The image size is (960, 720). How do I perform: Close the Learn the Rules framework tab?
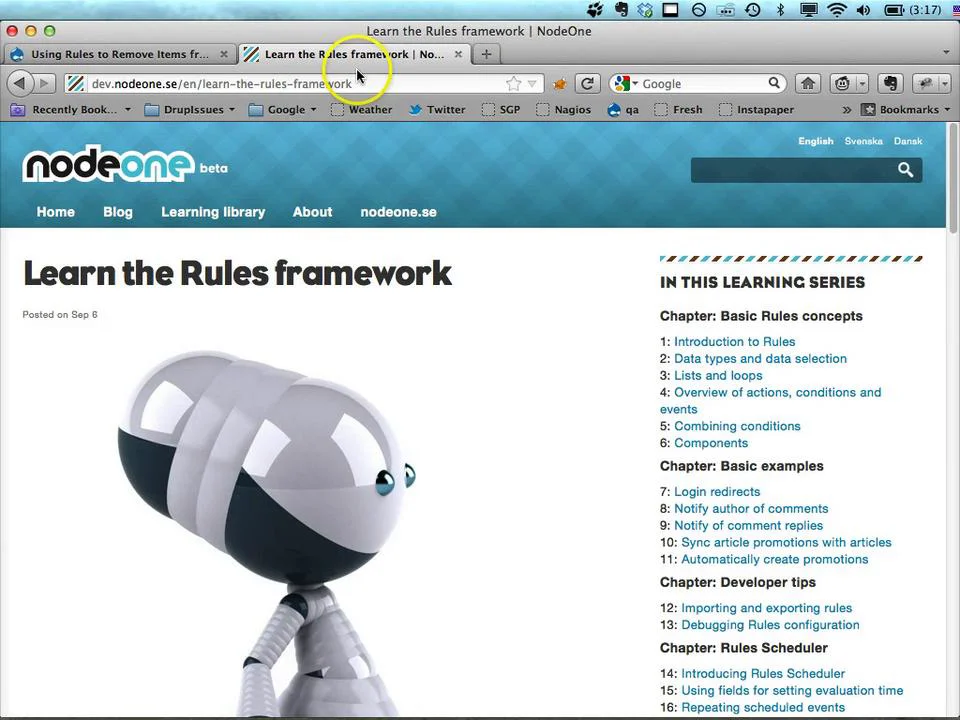coord(458,54)
